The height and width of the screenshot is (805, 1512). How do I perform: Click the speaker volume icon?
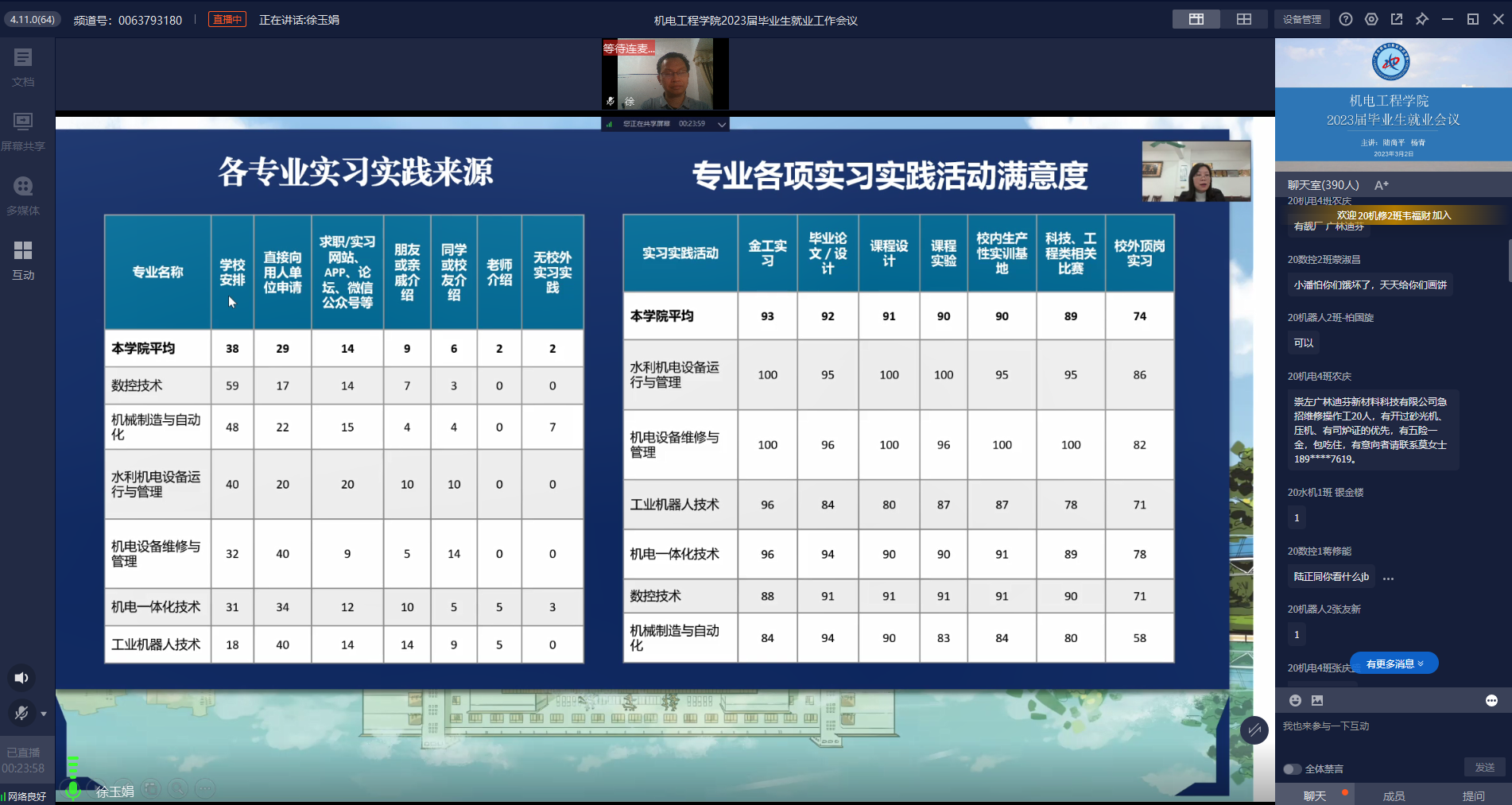21,678
